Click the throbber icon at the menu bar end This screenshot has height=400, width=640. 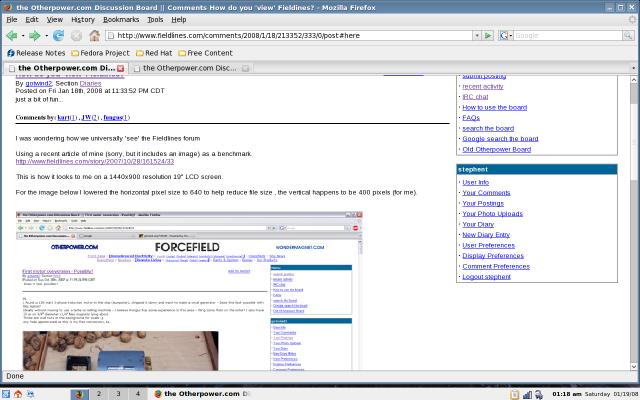633,19
